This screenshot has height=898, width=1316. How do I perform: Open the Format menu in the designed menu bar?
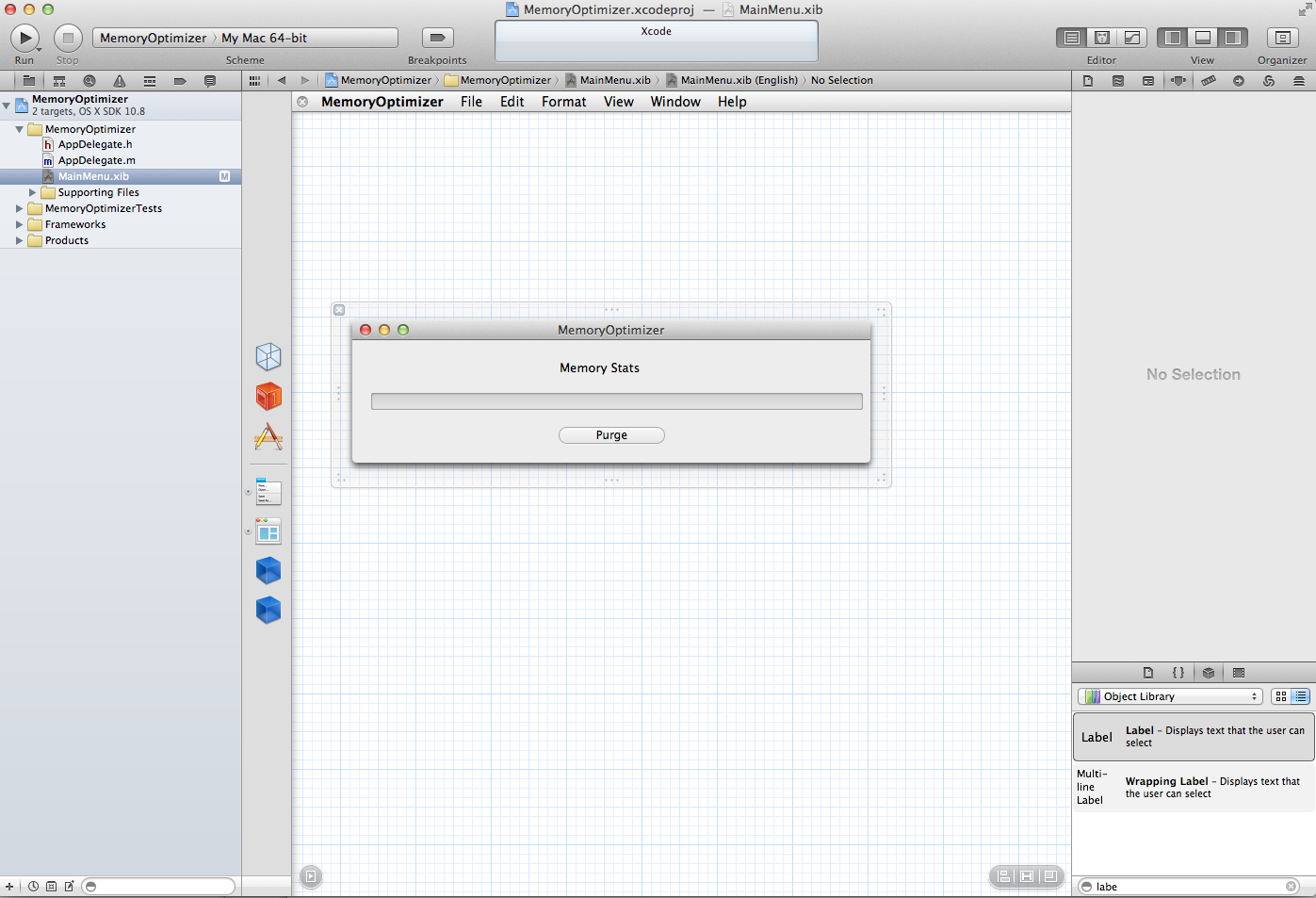click(563, 102)
